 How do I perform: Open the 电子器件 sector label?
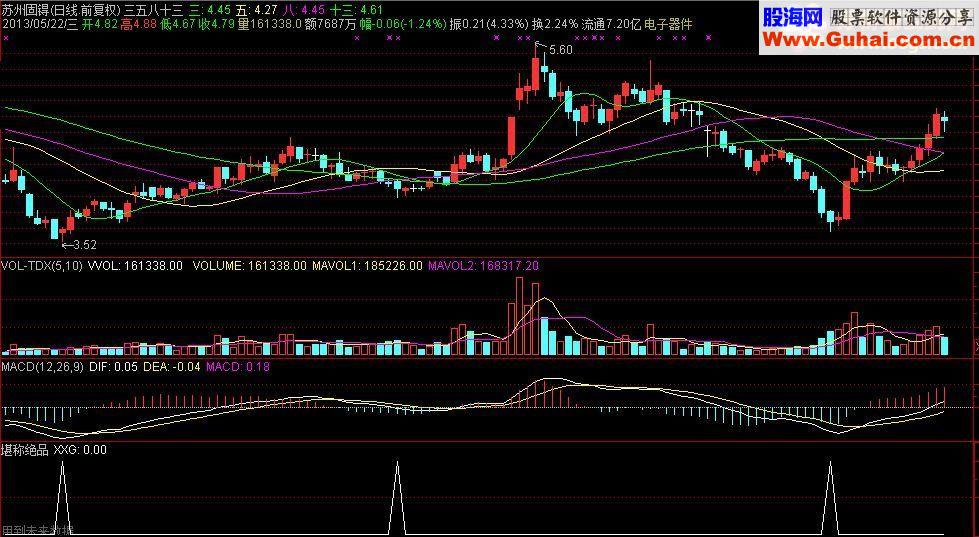(668, 25)
